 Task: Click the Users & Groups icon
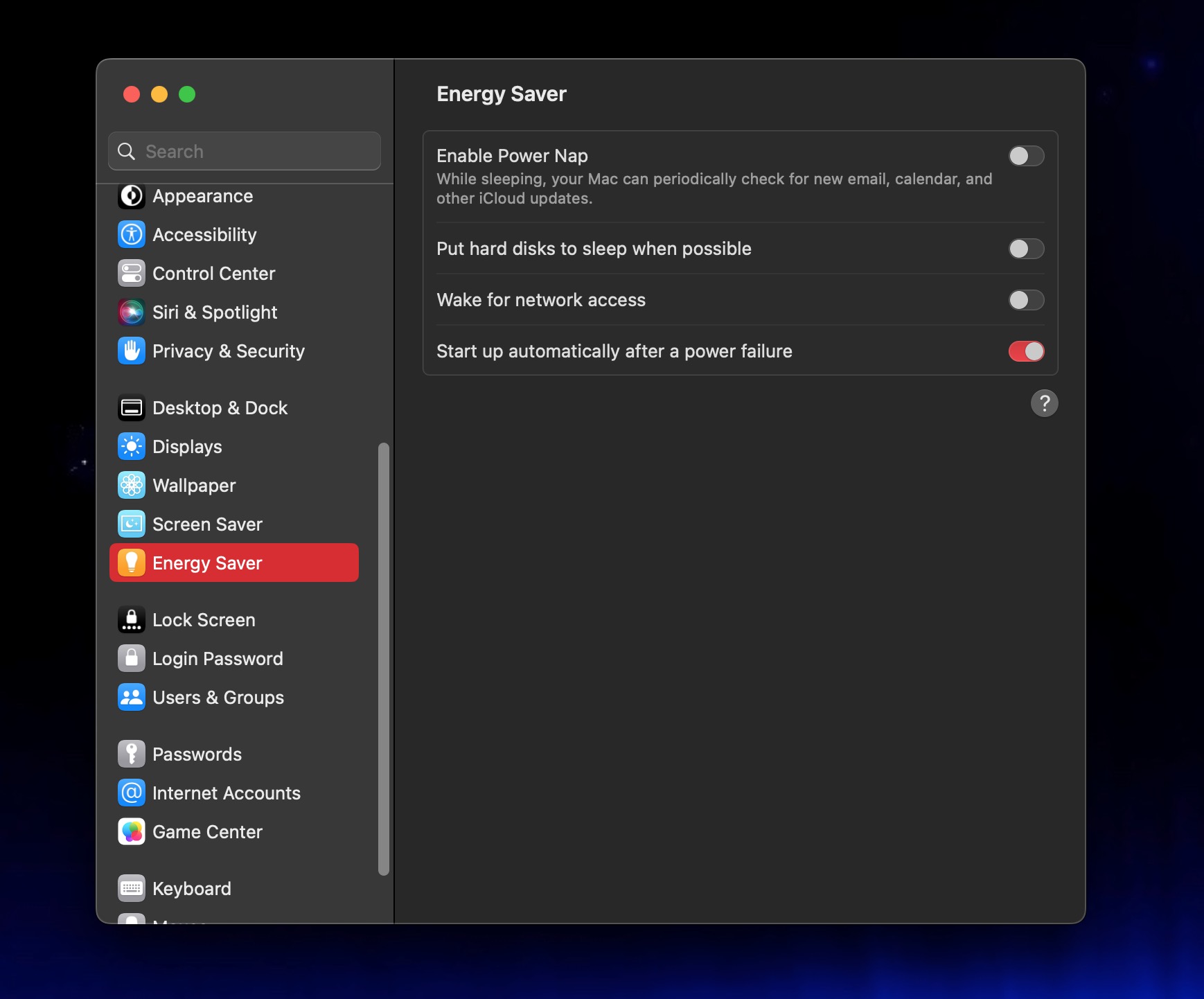132,698
